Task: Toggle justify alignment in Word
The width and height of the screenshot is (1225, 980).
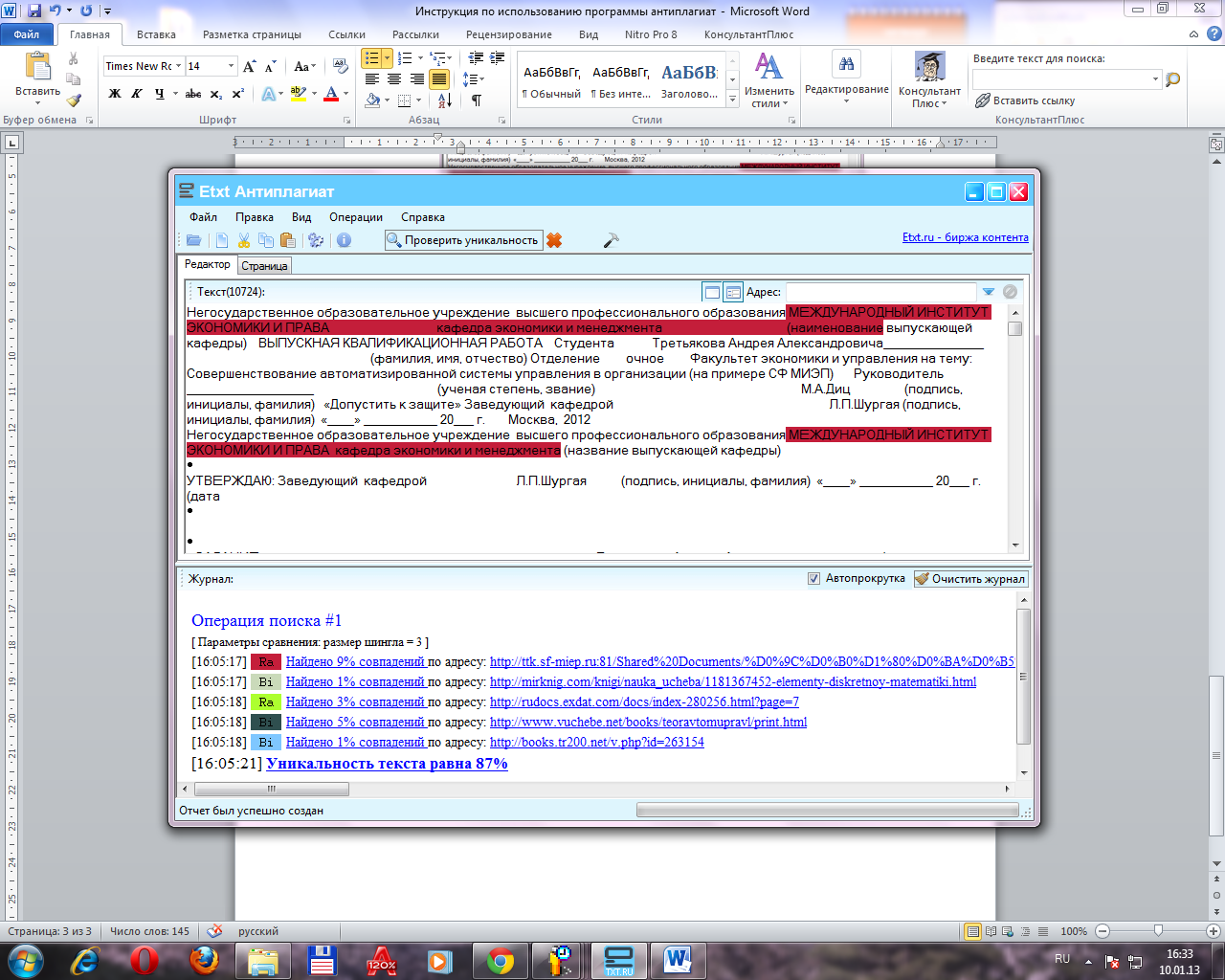Action: (439, 79)
